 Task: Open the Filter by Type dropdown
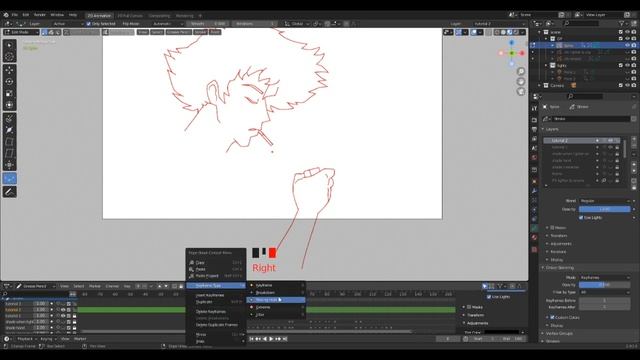[x=605, y=292]
